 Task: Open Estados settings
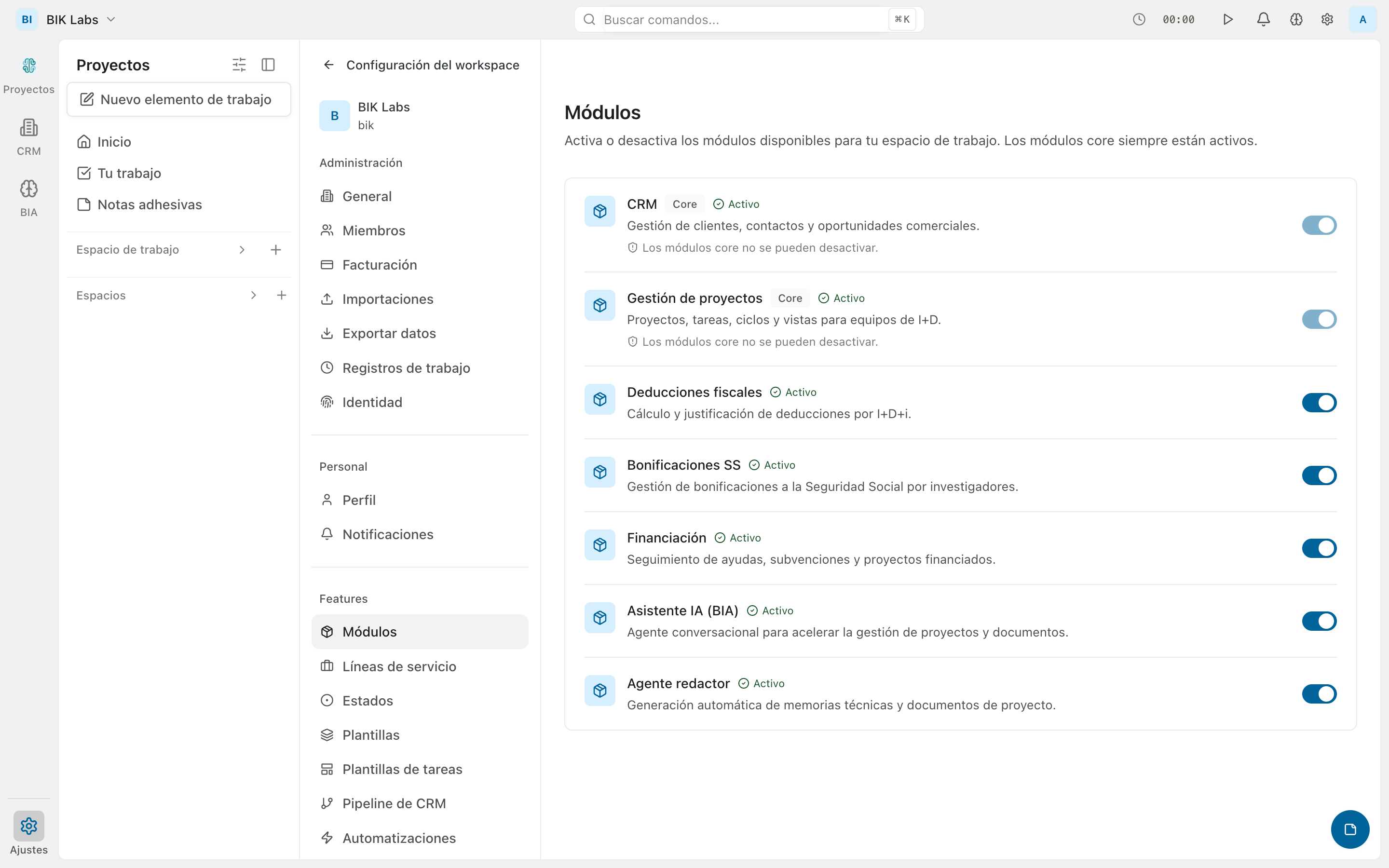click(420, 701)
